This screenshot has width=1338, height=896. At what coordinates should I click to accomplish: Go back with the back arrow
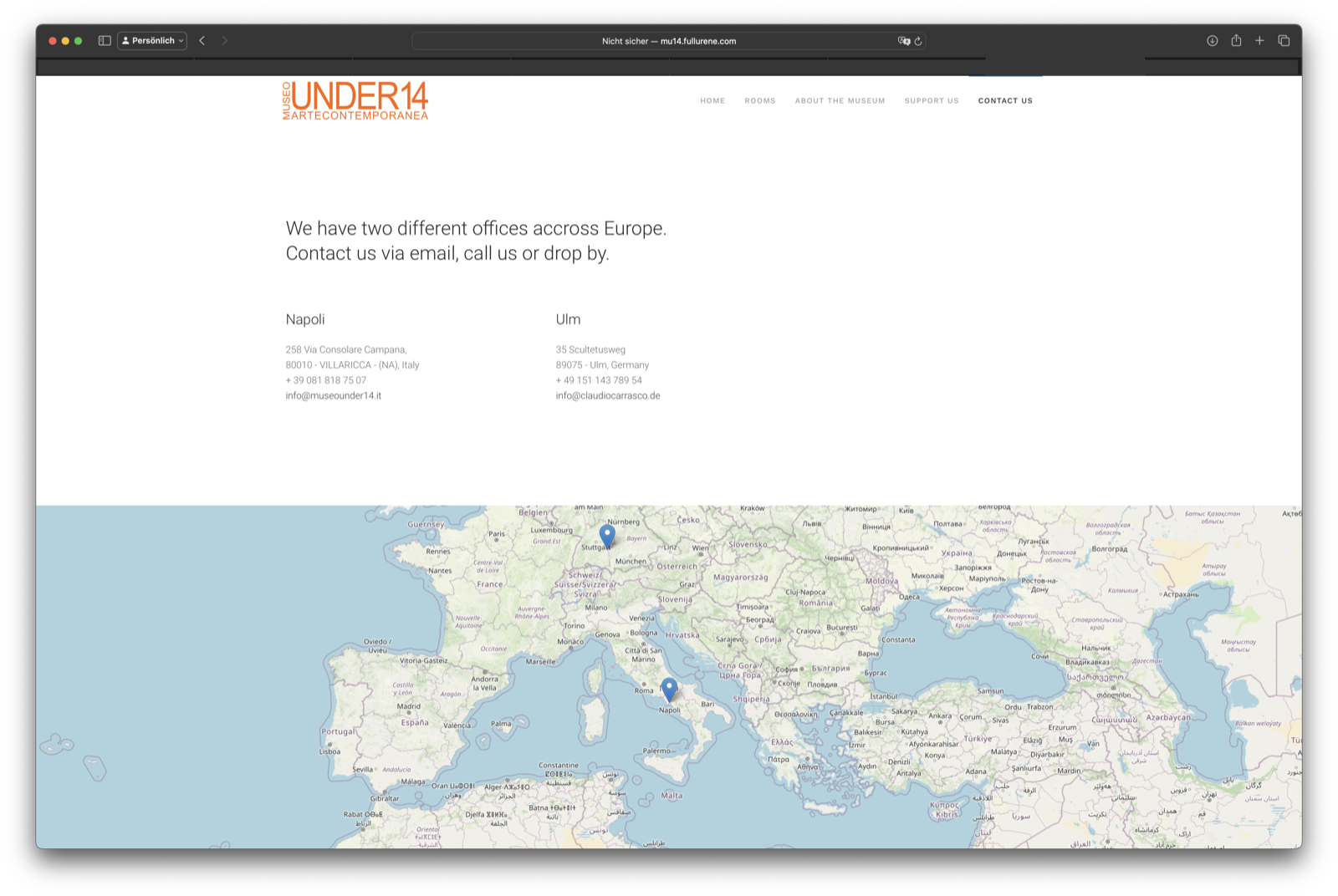pyautogui.click(x=202, y=41)
